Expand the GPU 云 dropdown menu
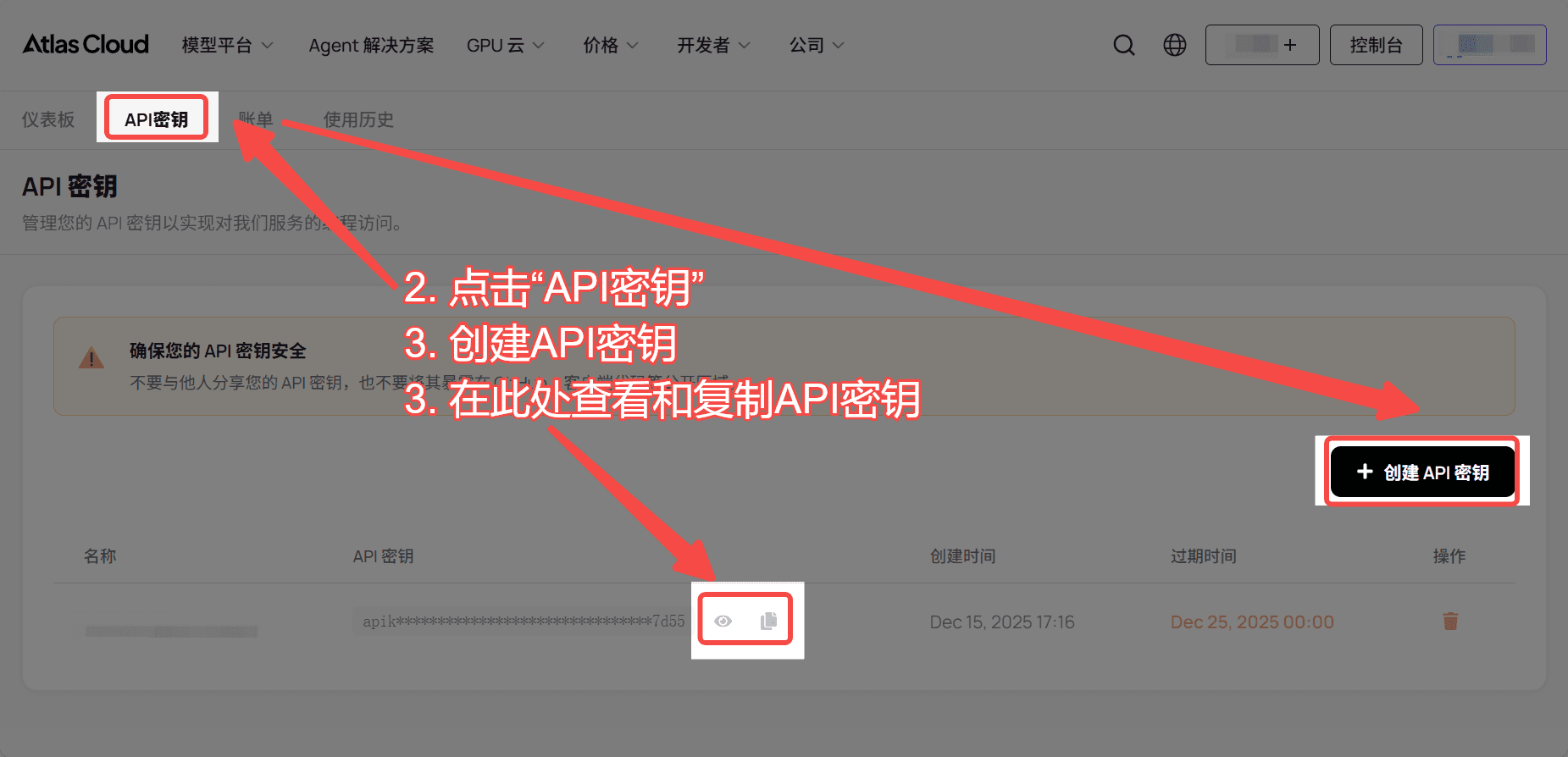Screen dimensions: 1568x757 pyautogui.click(x=505, y=45)
